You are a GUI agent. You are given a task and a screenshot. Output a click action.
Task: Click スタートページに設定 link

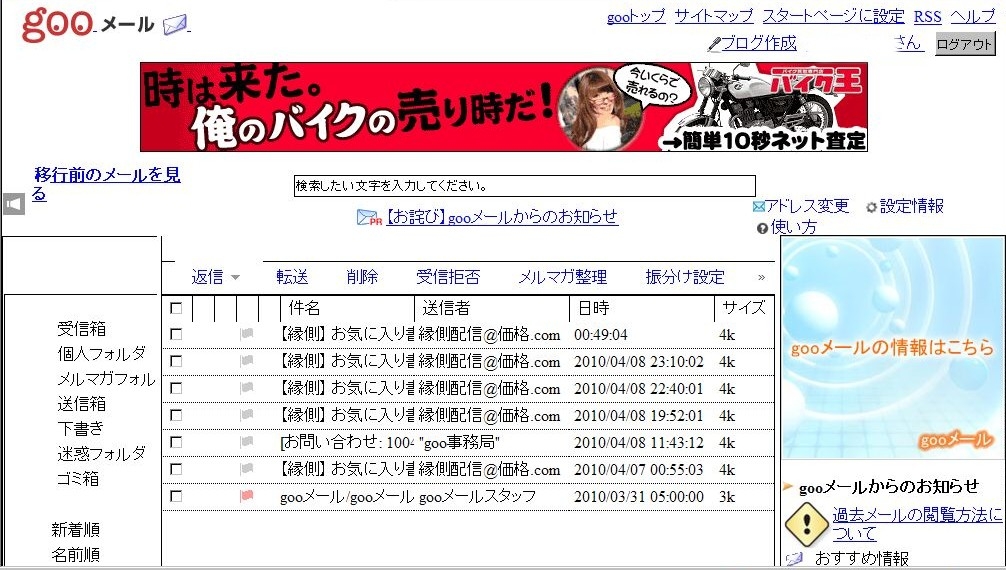point(833,17)
